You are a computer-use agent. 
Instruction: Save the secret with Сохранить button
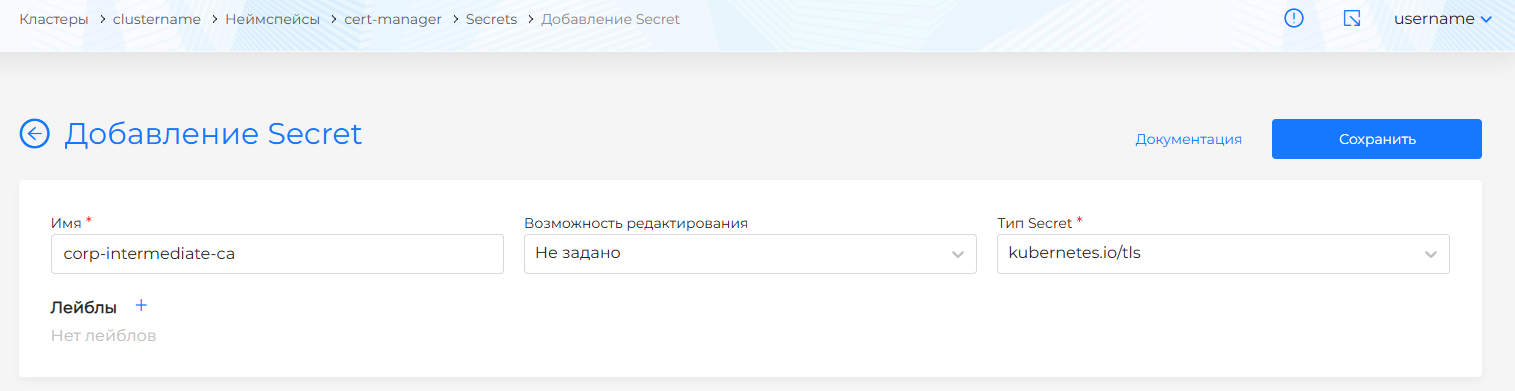point(1377,139)
